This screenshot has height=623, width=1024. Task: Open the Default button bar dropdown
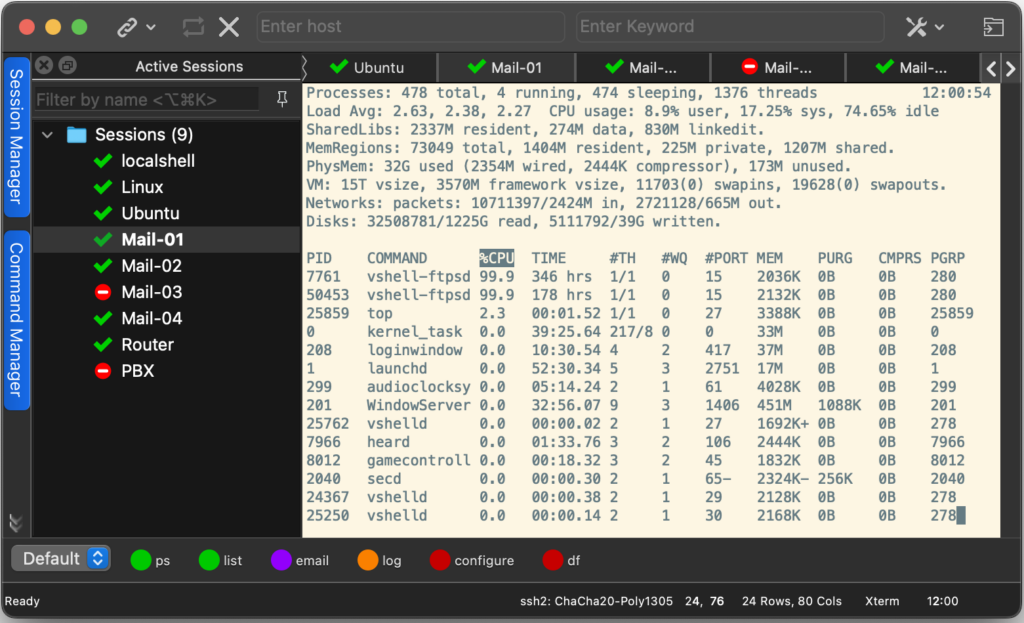point(98,559)
